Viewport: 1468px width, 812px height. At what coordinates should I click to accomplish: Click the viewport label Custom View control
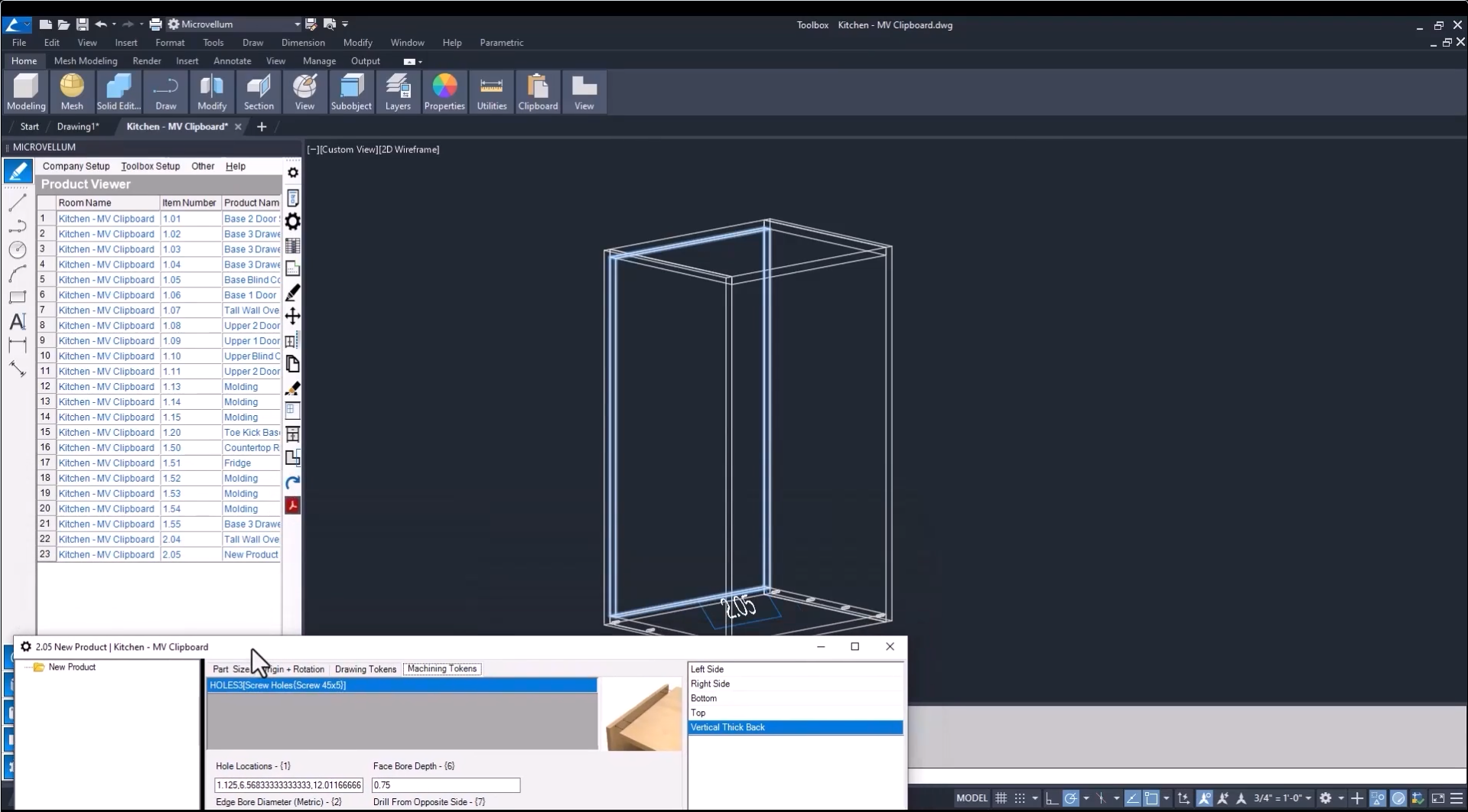[x=349, y=149]
